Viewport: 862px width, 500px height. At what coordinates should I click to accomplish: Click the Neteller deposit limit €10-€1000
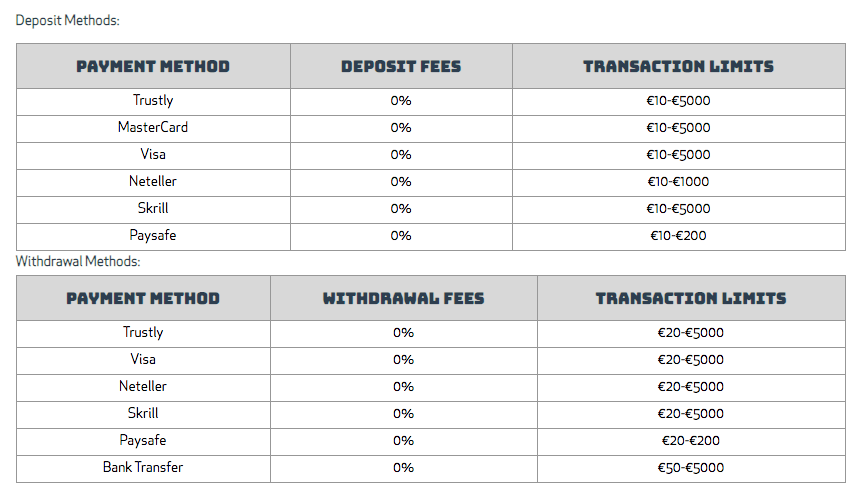pos(678,182)
